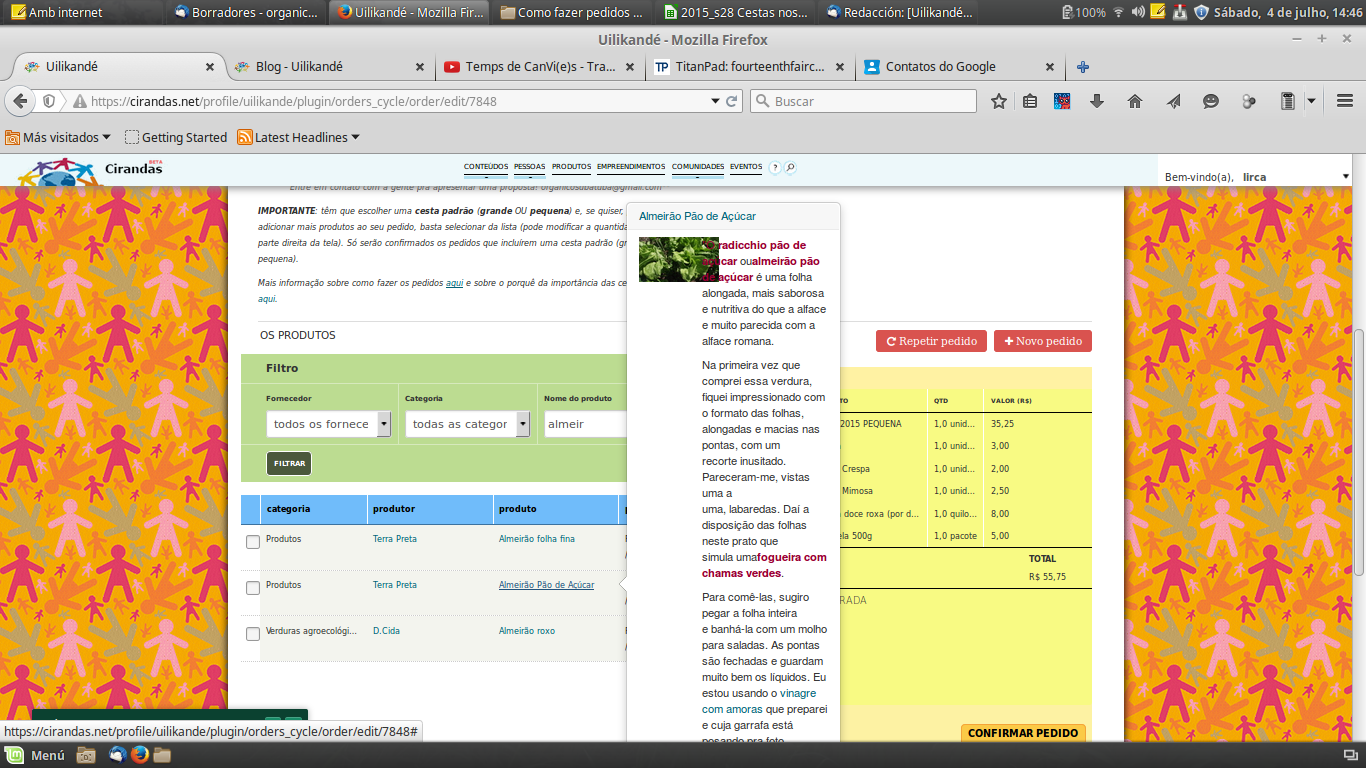
Task: Click the search magnifier in Cirandas header
Action: pos(790,167)
